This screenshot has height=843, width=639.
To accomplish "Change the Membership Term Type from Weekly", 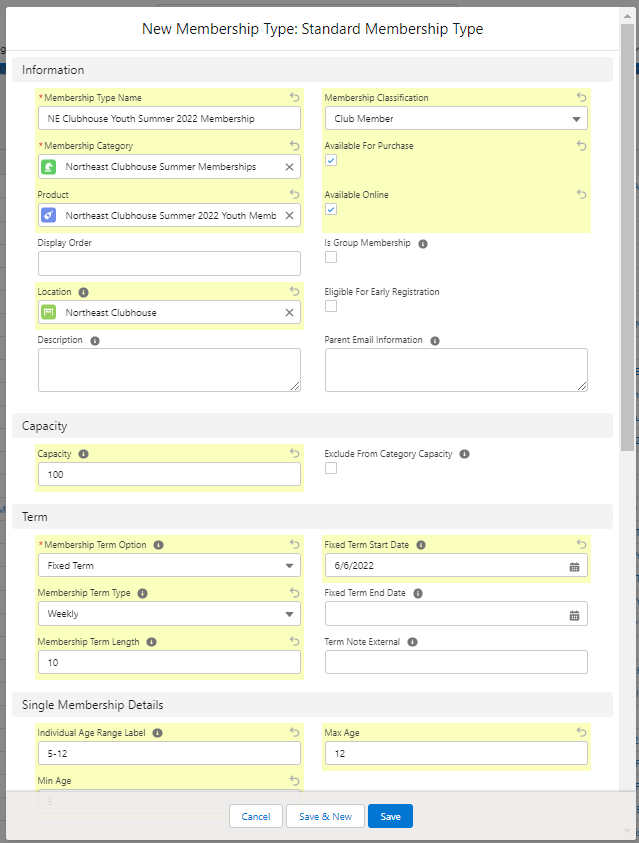I will 169,613.
